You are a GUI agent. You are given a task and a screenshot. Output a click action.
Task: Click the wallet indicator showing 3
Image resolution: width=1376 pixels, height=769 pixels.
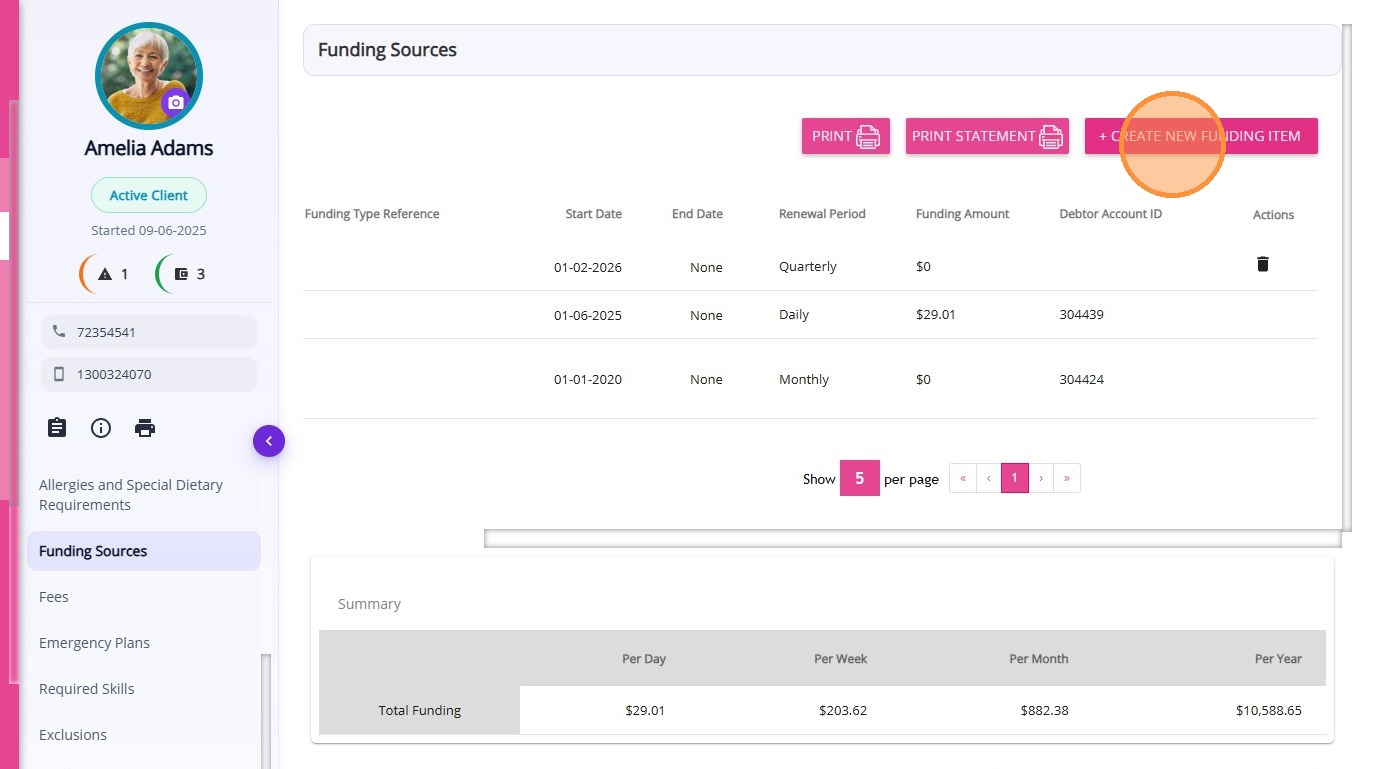181,274
